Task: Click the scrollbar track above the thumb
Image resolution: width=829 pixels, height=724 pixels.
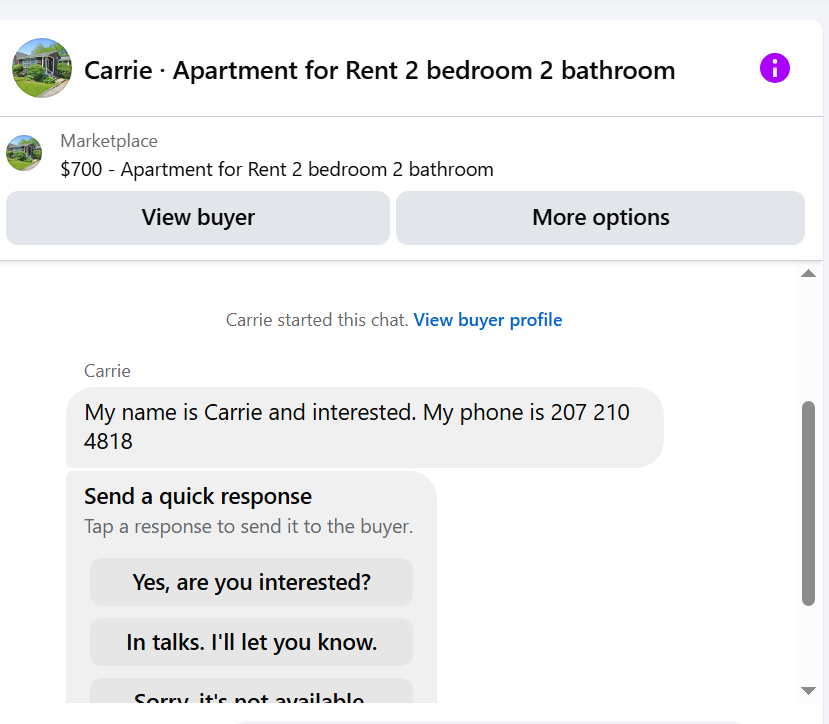Action: coord(808,340)
